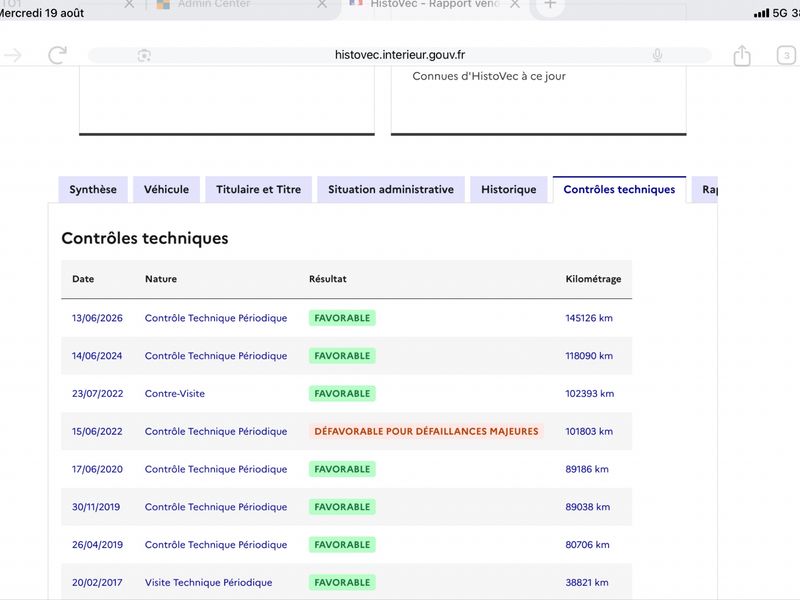Click the text Connues d'HistoVec à ce jour
Screen dimensions: 800x600
pyautogui.click(x=489, y=76)
